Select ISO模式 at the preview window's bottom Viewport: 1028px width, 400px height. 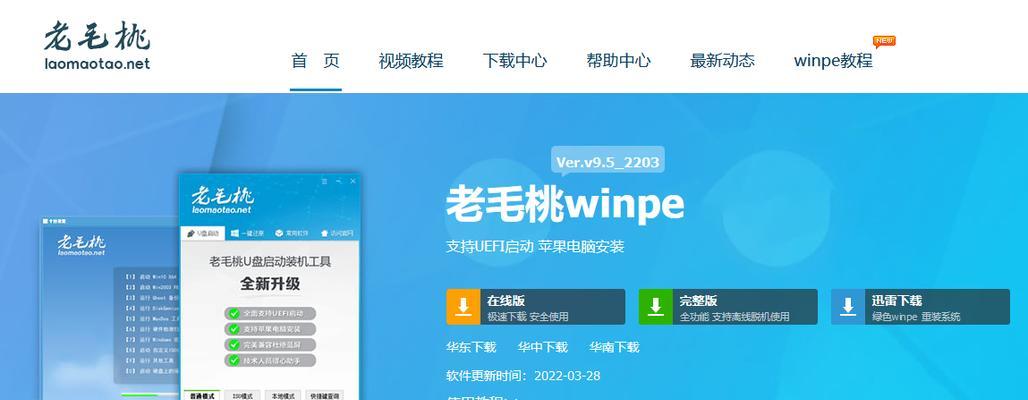pos(242,395)
